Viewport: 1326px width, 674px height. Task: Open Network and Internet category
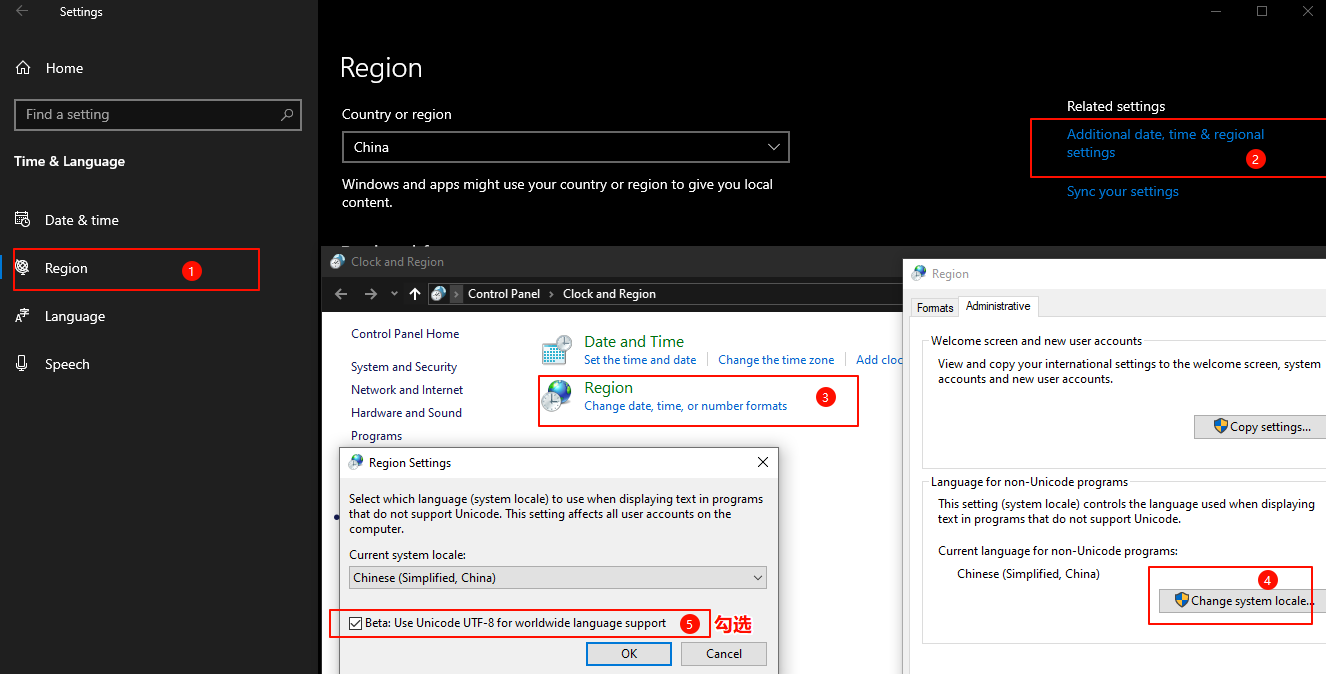tap(407, 390)
